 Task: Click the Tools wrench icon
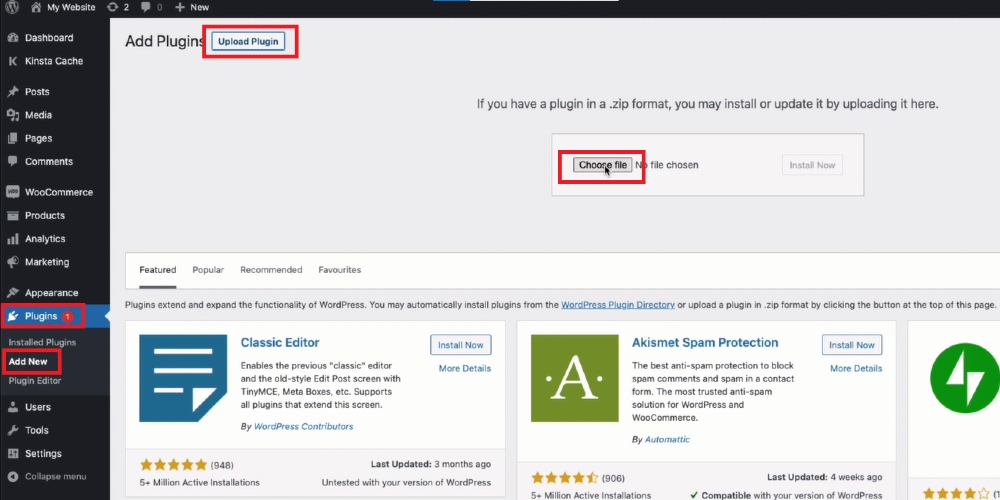point(12,430)
